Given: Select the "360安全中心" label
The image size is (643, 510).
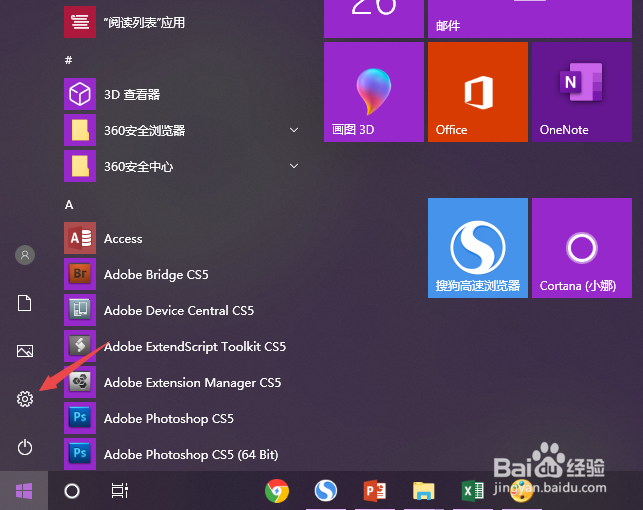Looking at the screenshot, I should click(138, 166).
